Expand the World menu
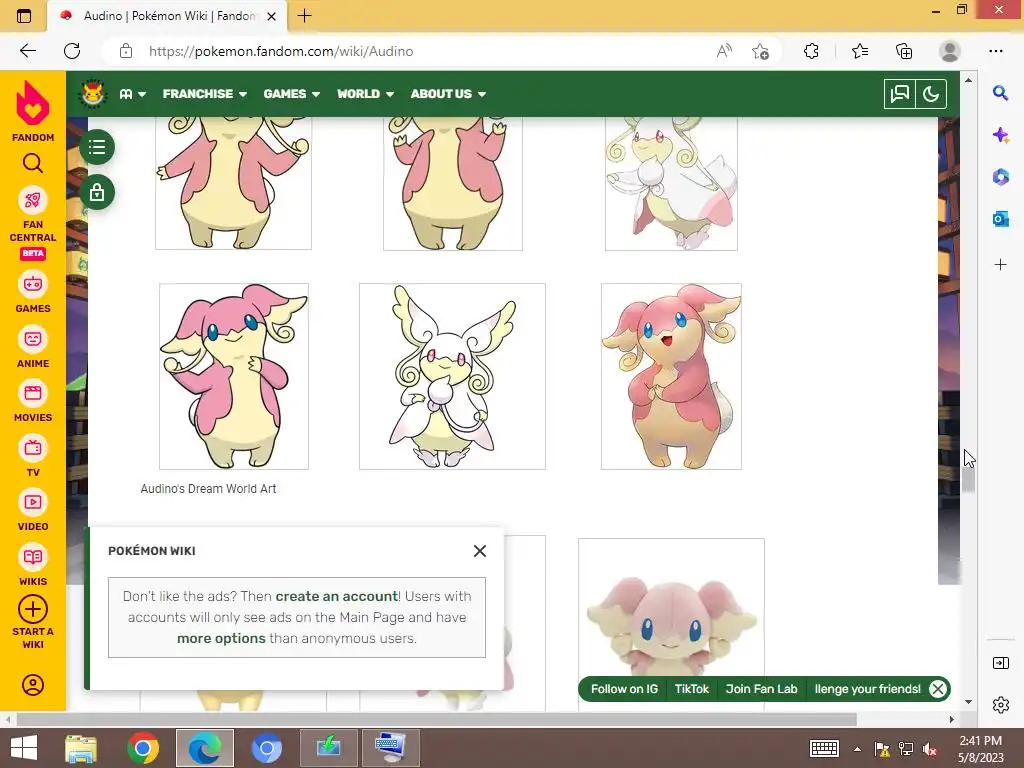This screenshot has width=1024, height=768. click(365, 94)
